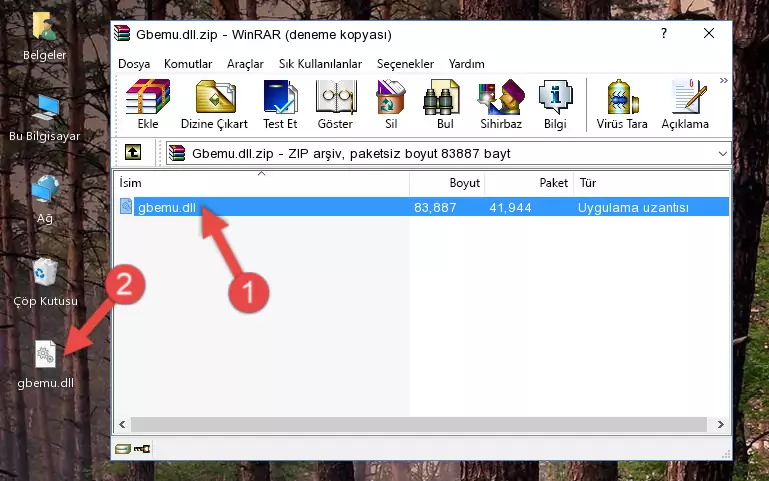769x481 pixels.
Task: Select the gbemu.dll desktop file
Action: (46, 365)
